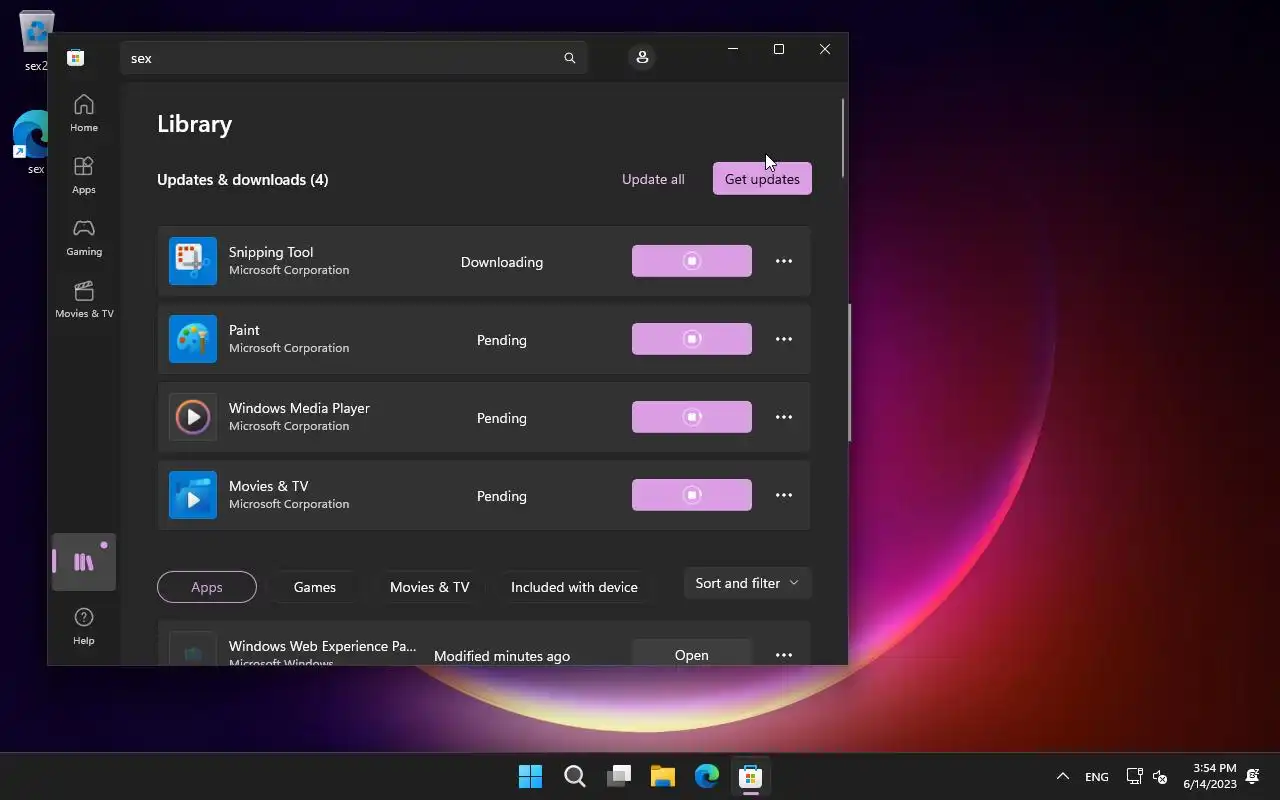
Task: Click the search magnifier icon
Action: tap(570, 58)
